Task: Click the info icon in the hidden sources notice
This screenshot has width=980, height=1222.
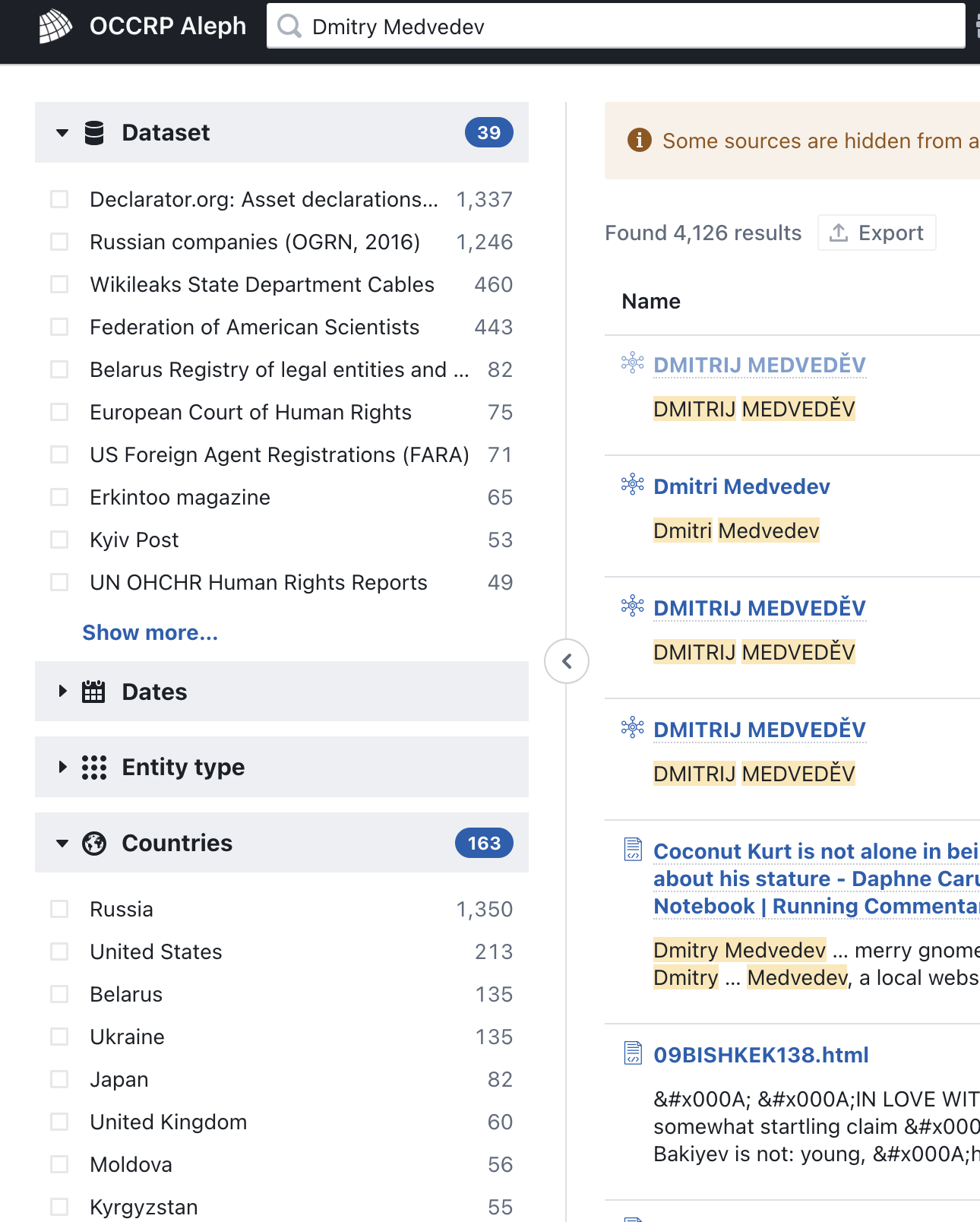Action: (x=640, y=140)
